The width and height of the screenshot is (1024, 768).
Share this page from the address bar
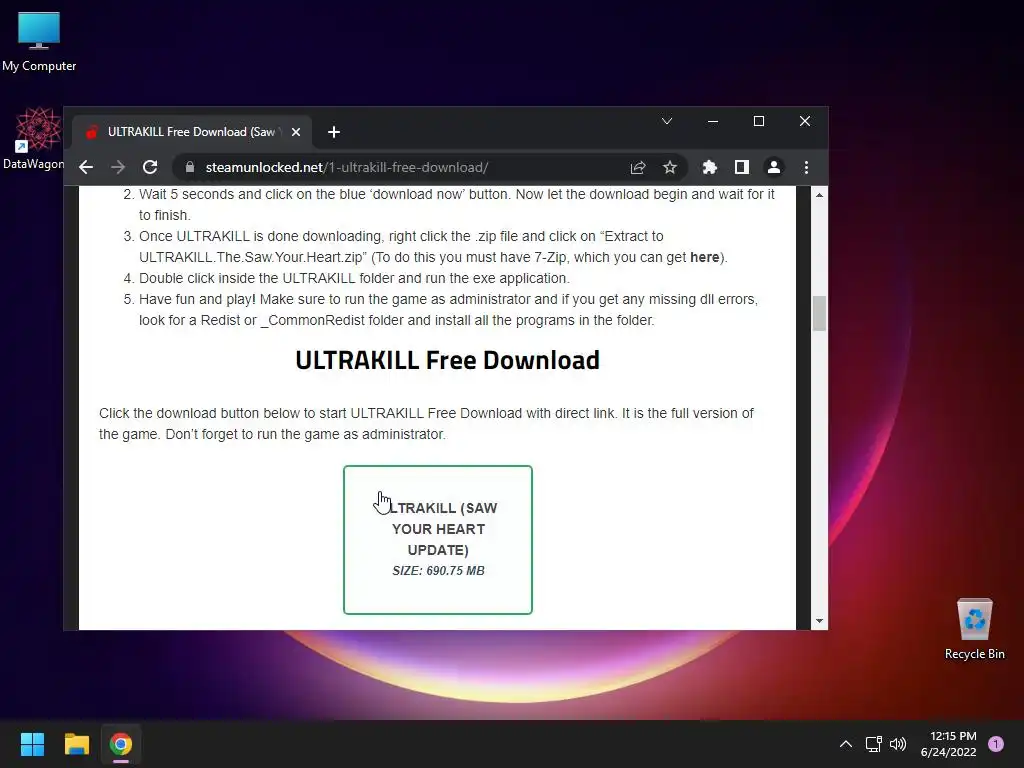click(638, 167)
